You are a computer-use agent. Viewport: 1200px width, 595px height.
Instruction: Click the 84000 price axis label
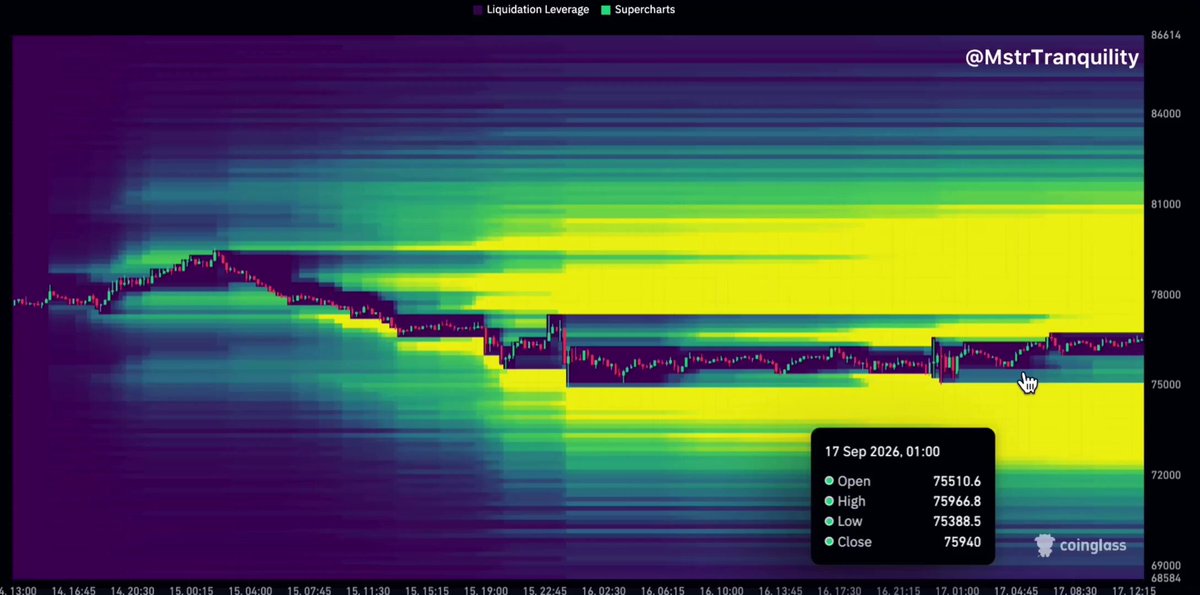[x=1166, y=114]
